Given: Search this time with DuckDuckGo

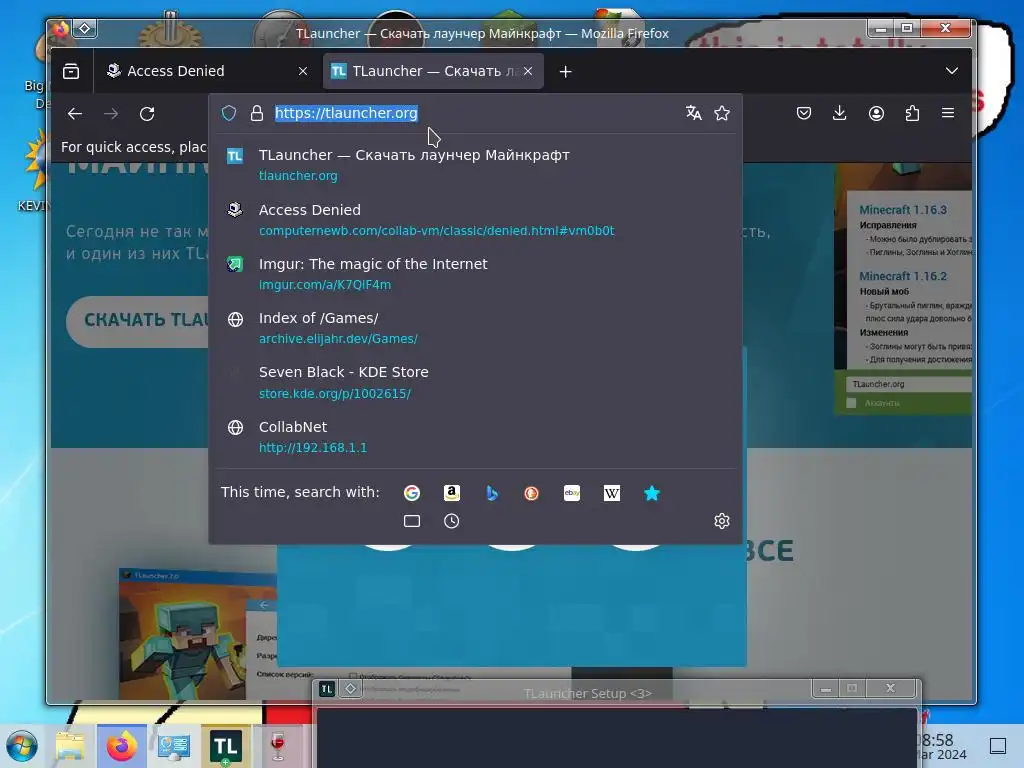Looking at the screenshot, I should coord(532,493).
